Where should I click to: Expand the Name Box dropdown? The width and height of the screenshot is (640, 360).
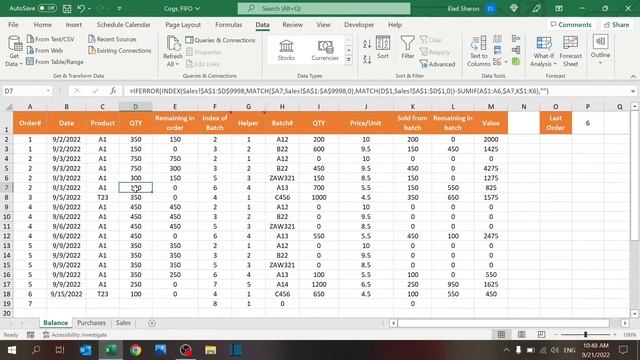[48, 91]
